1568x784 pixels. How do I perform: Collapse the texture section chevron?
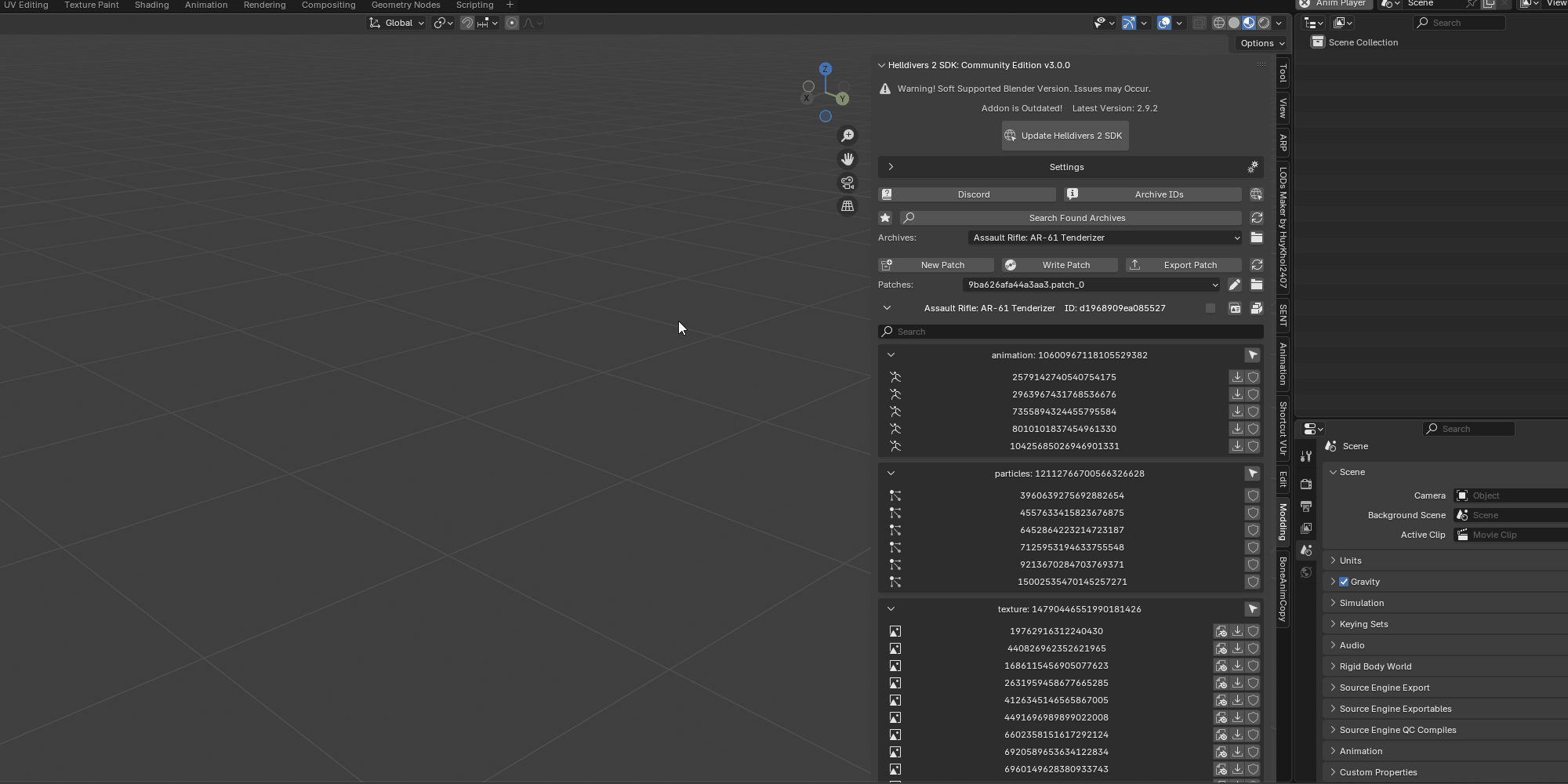[x=891, y=609]
